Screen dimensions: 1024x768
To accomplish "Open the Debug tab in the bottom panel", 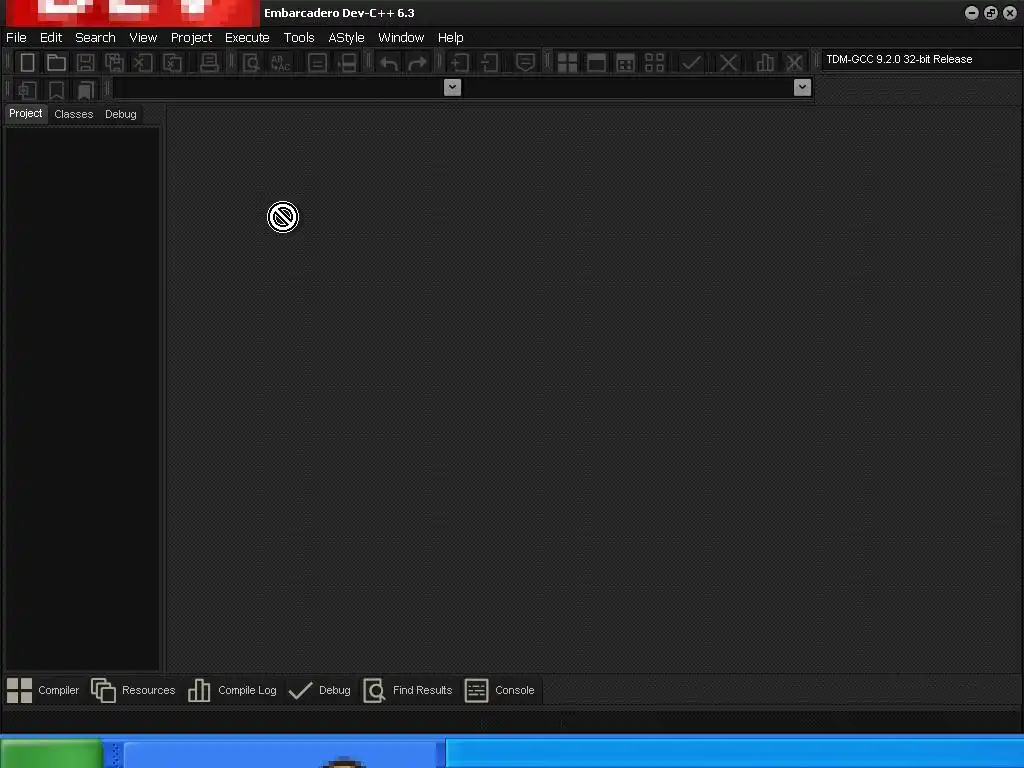I will click(x=319, y=690).
